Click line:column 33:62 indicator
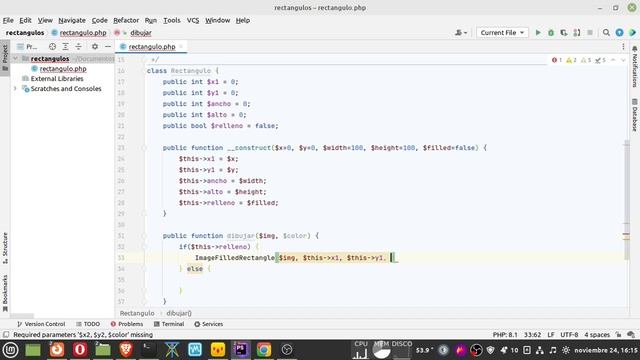 click(x=532, y=335)
